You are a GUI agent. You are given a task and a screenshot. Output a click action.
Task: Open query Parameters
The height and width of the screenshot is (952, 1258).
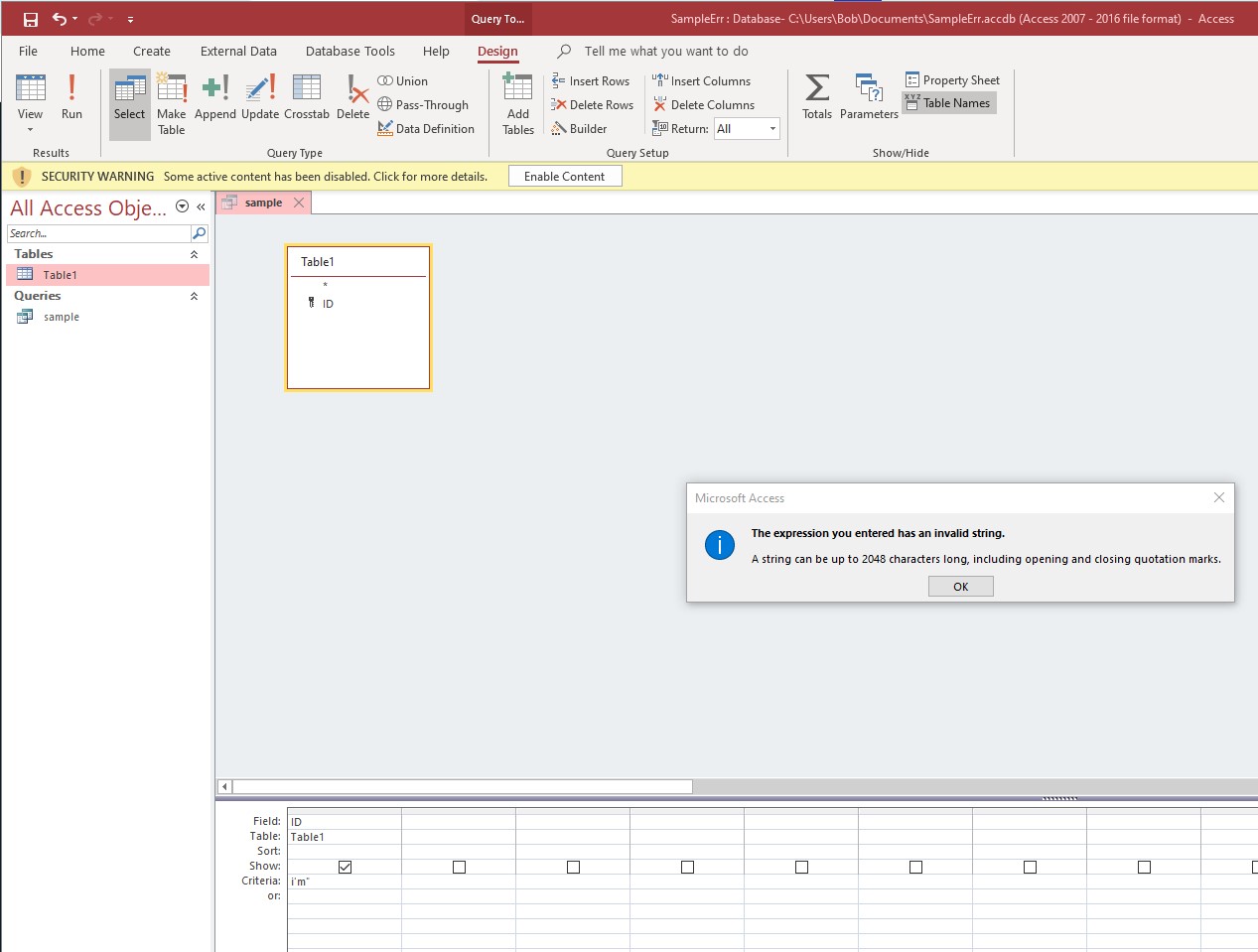(869, 97)
